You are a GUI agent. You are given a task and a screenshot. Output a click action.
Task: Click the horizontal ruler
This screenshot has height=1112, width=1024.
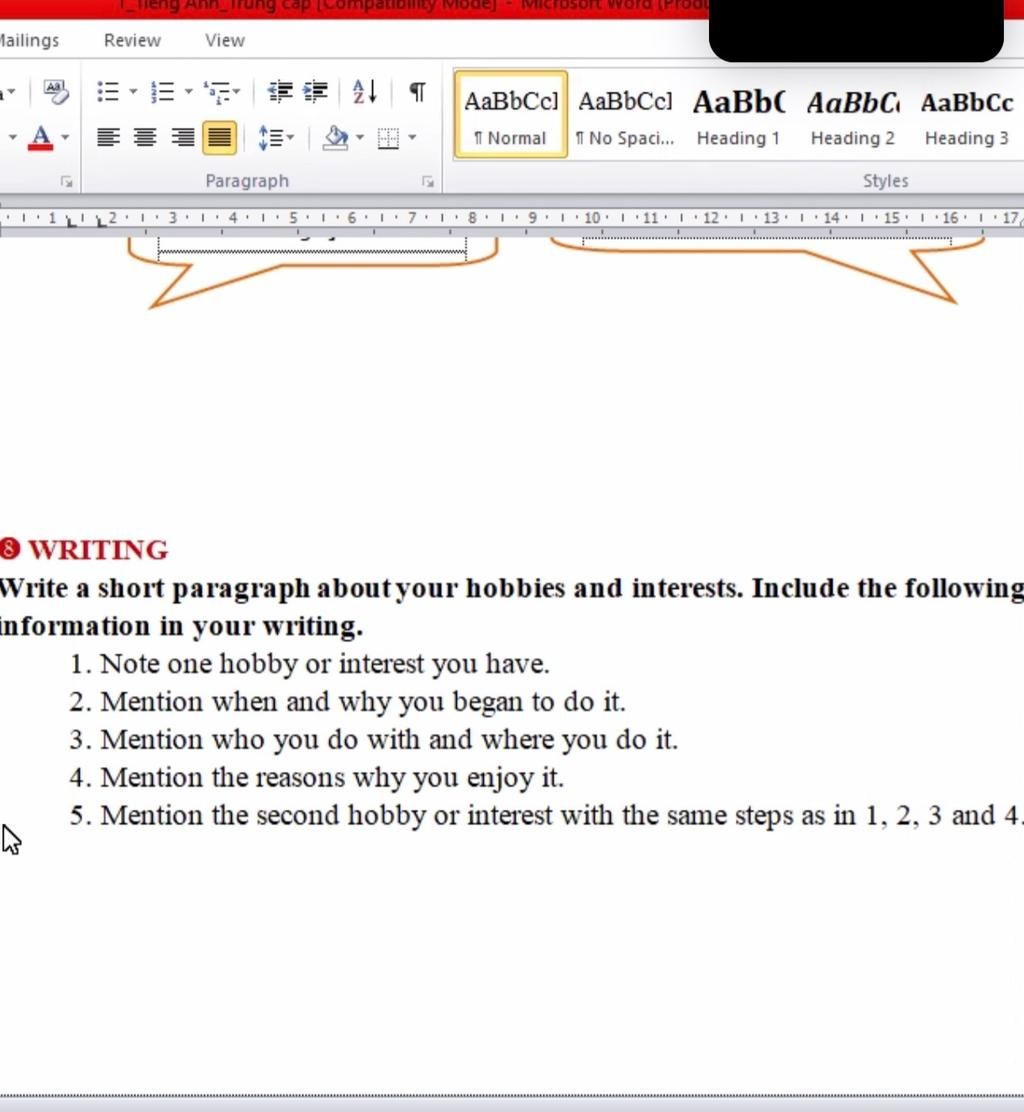(512, 218)
